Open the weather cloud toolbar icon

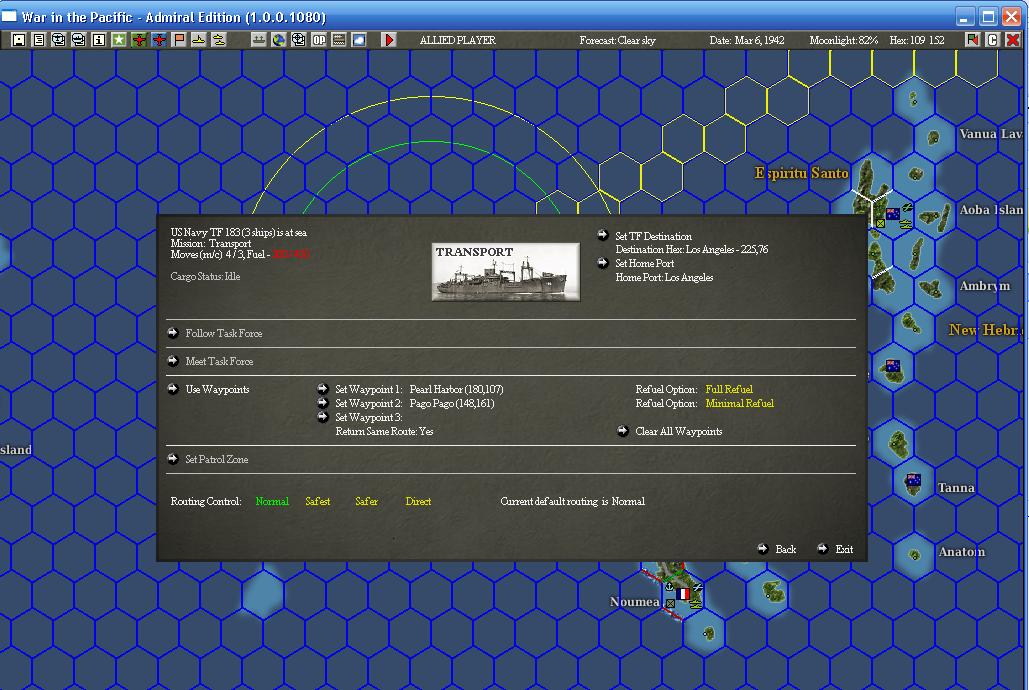coord(359,40)
